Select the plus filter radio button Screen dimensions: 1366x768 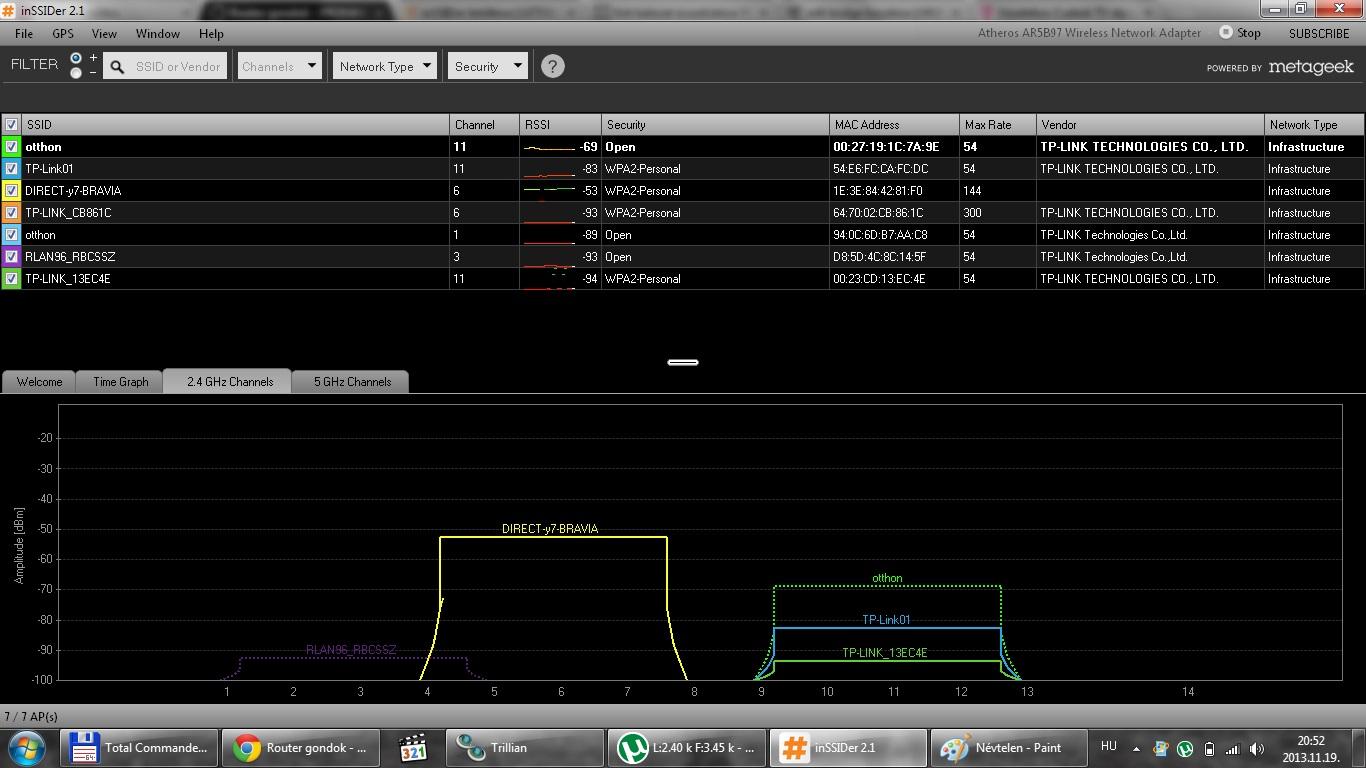(x=76, y=58)
